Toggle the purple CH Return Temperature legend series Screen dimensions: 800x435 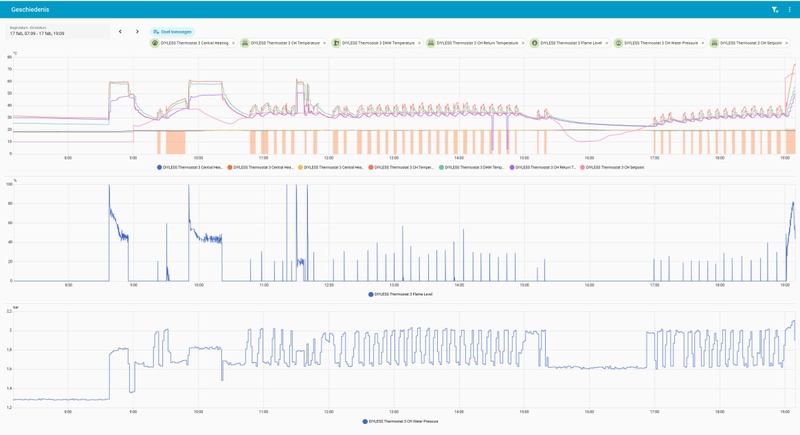click(543, 167)
